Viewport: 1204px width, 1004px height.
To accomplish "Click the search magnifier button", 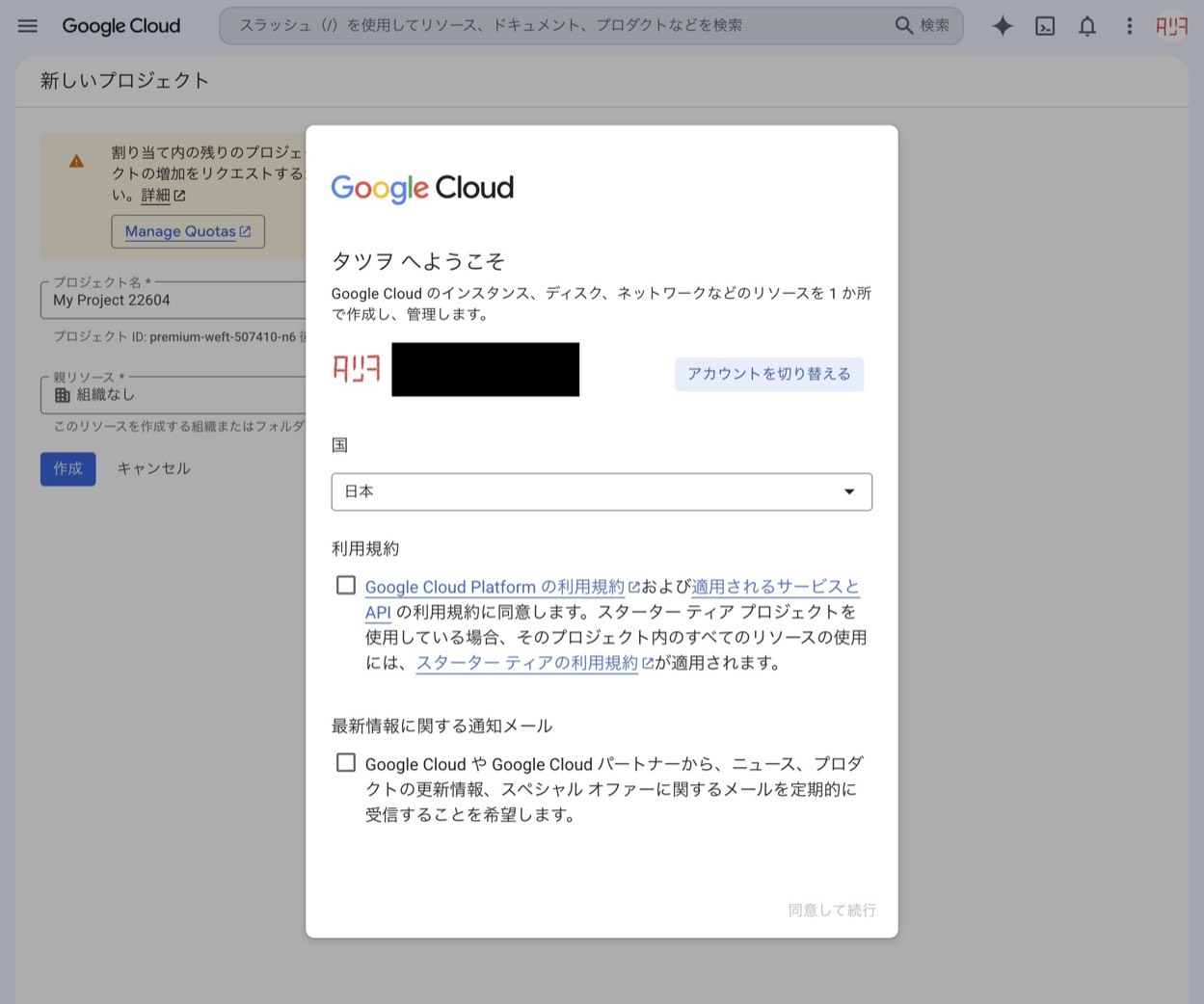I will 923,26.
